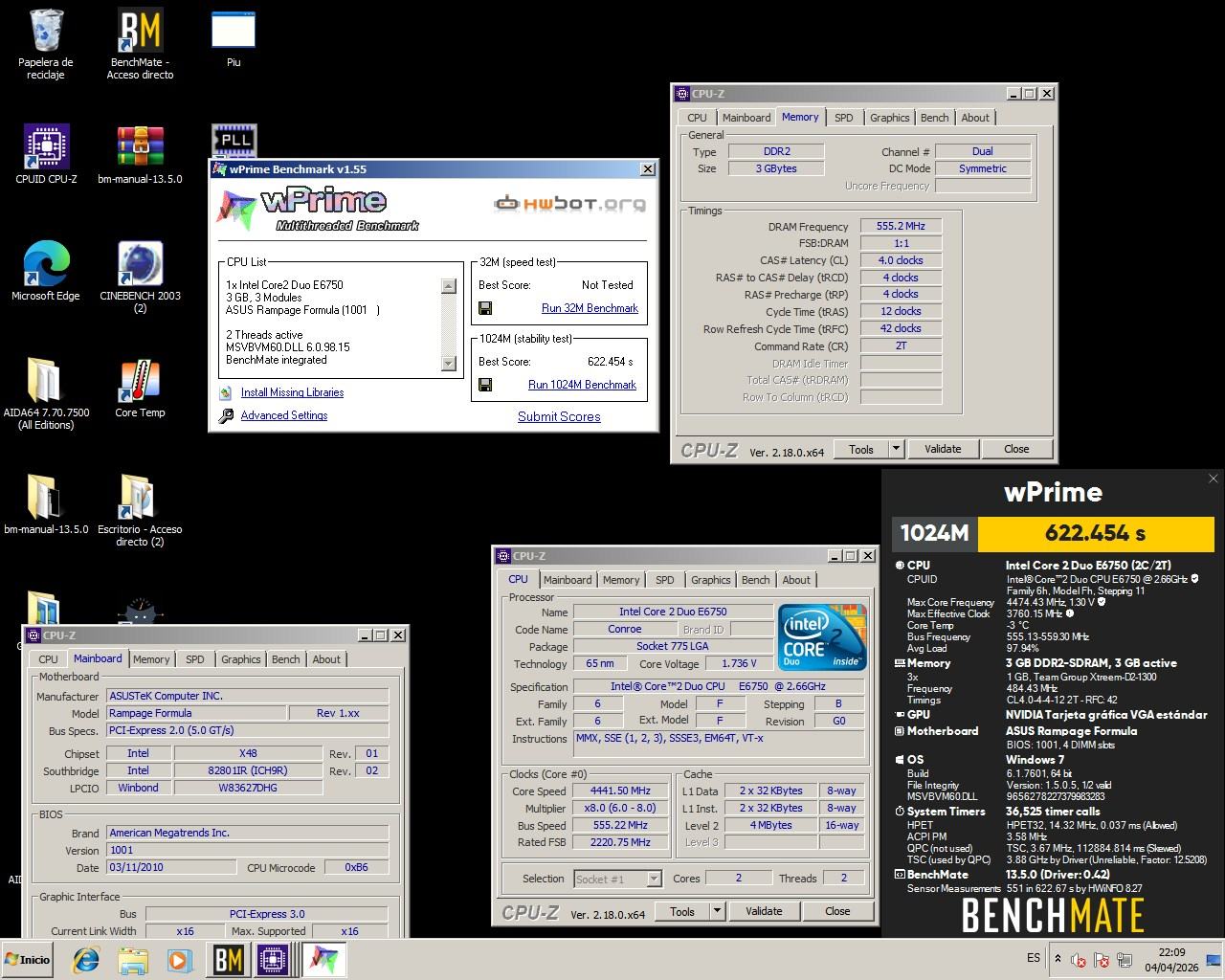The height and width of the screenshot is (980, 1225).
Task: Open the PLL desktop icon
Action: 234,140
